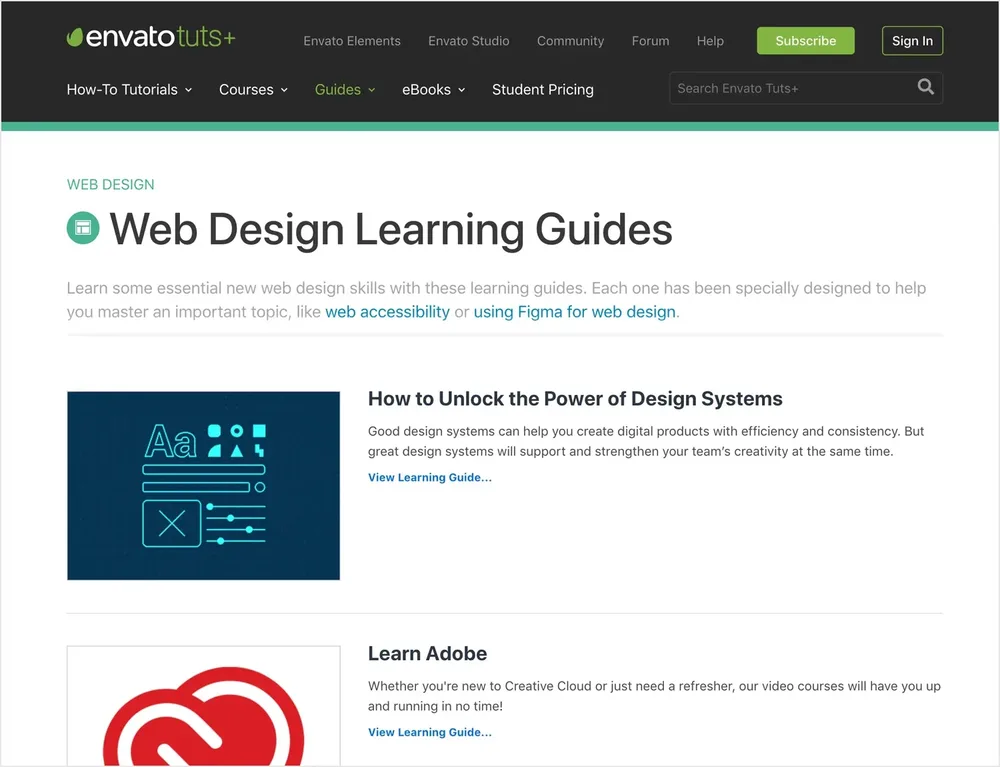
Task: Open the Help link
Action: tap(710, 41)
